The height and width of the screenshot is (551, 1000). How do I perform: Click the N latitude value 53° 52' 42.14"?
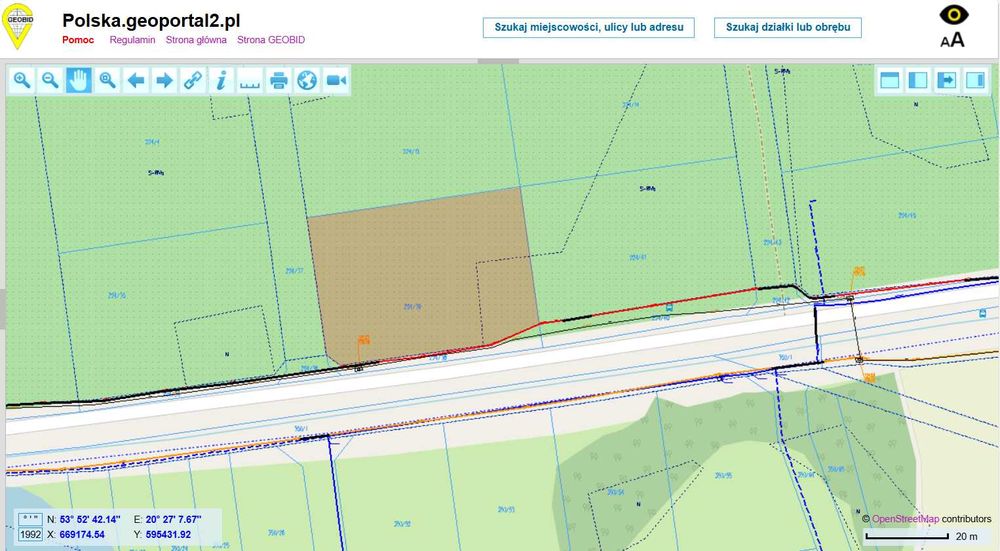tap(89, 520)
